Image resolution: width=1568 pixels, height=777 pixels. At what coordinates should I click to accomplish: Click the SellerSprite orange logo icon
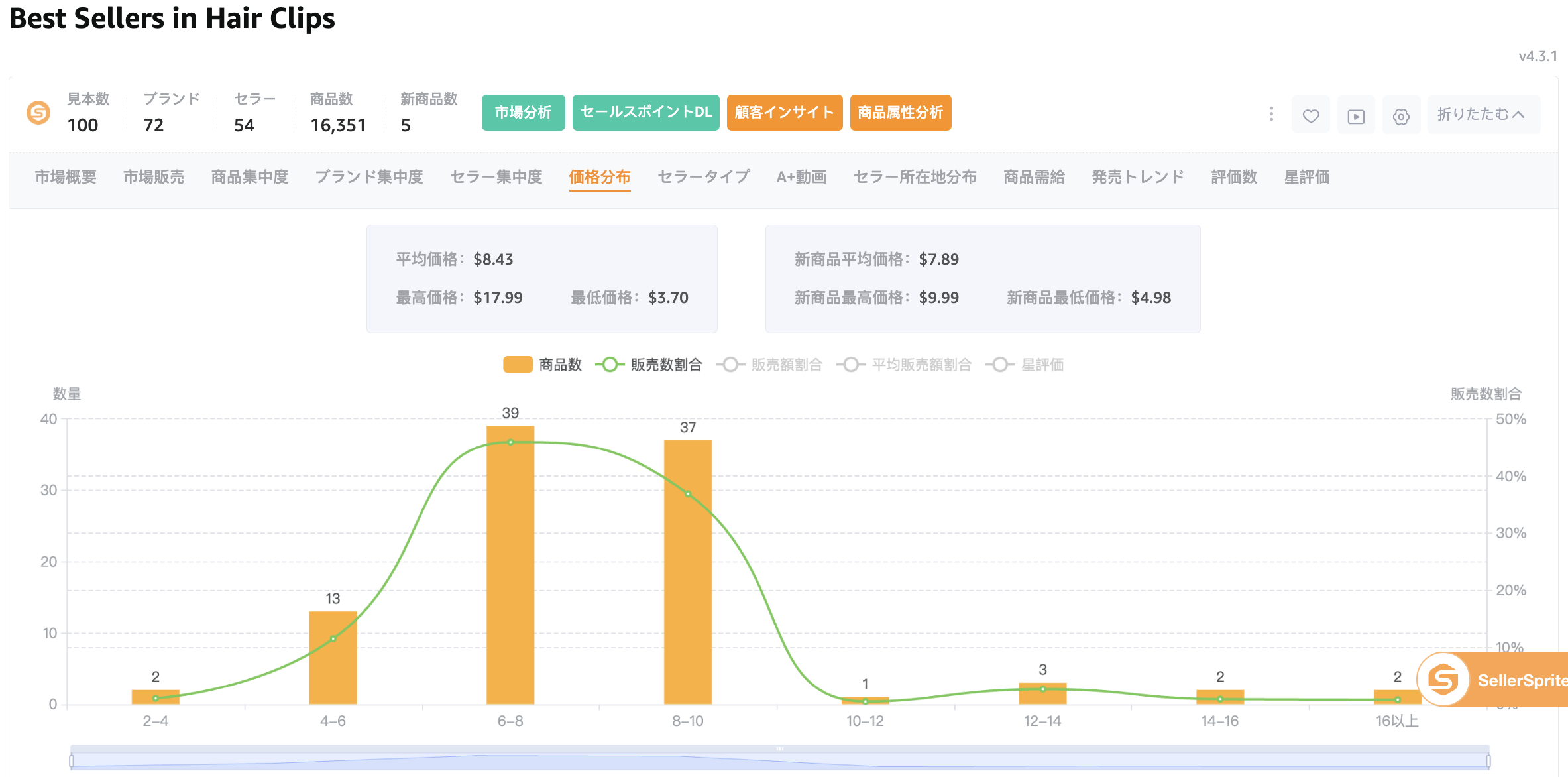tap(38, 113)
